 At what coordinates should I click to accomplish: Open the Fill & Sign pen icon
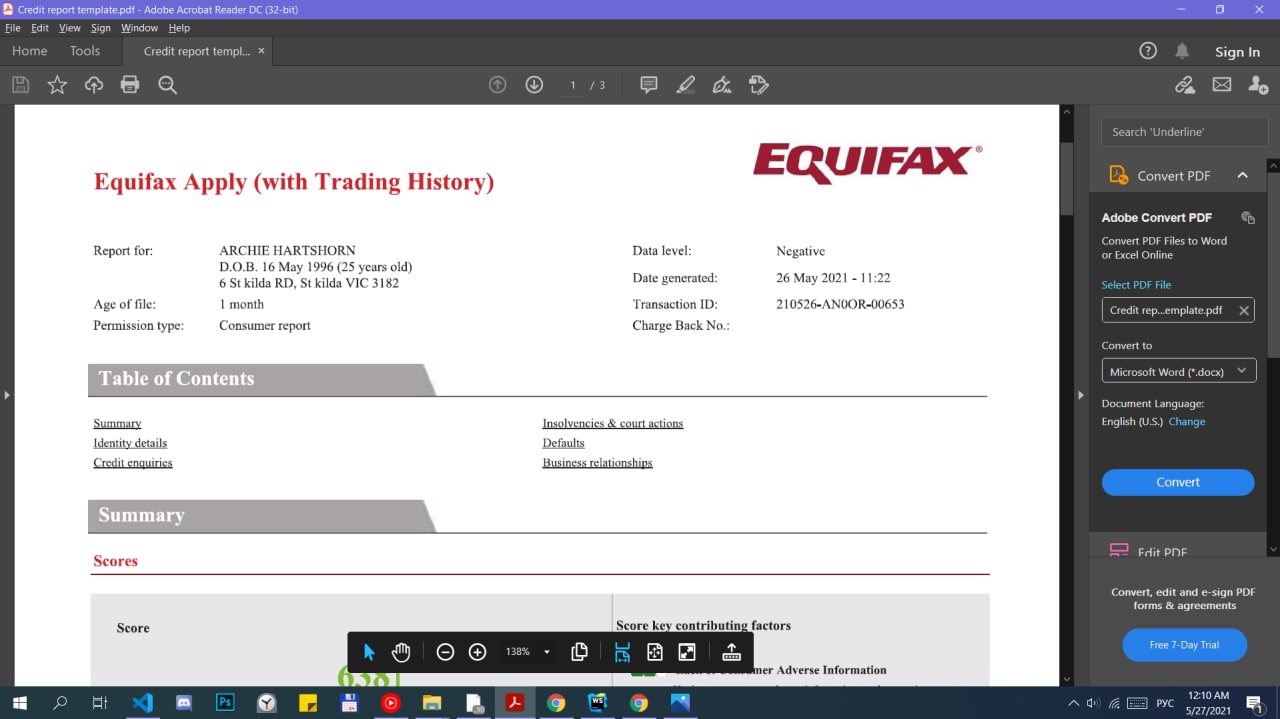pyautogui.click(x=722, y=85)
